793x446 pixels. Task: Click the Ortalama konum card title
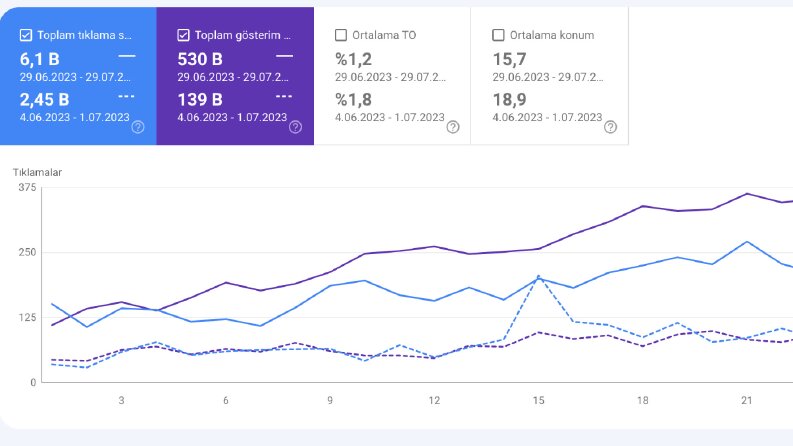(x=552, y=35)
